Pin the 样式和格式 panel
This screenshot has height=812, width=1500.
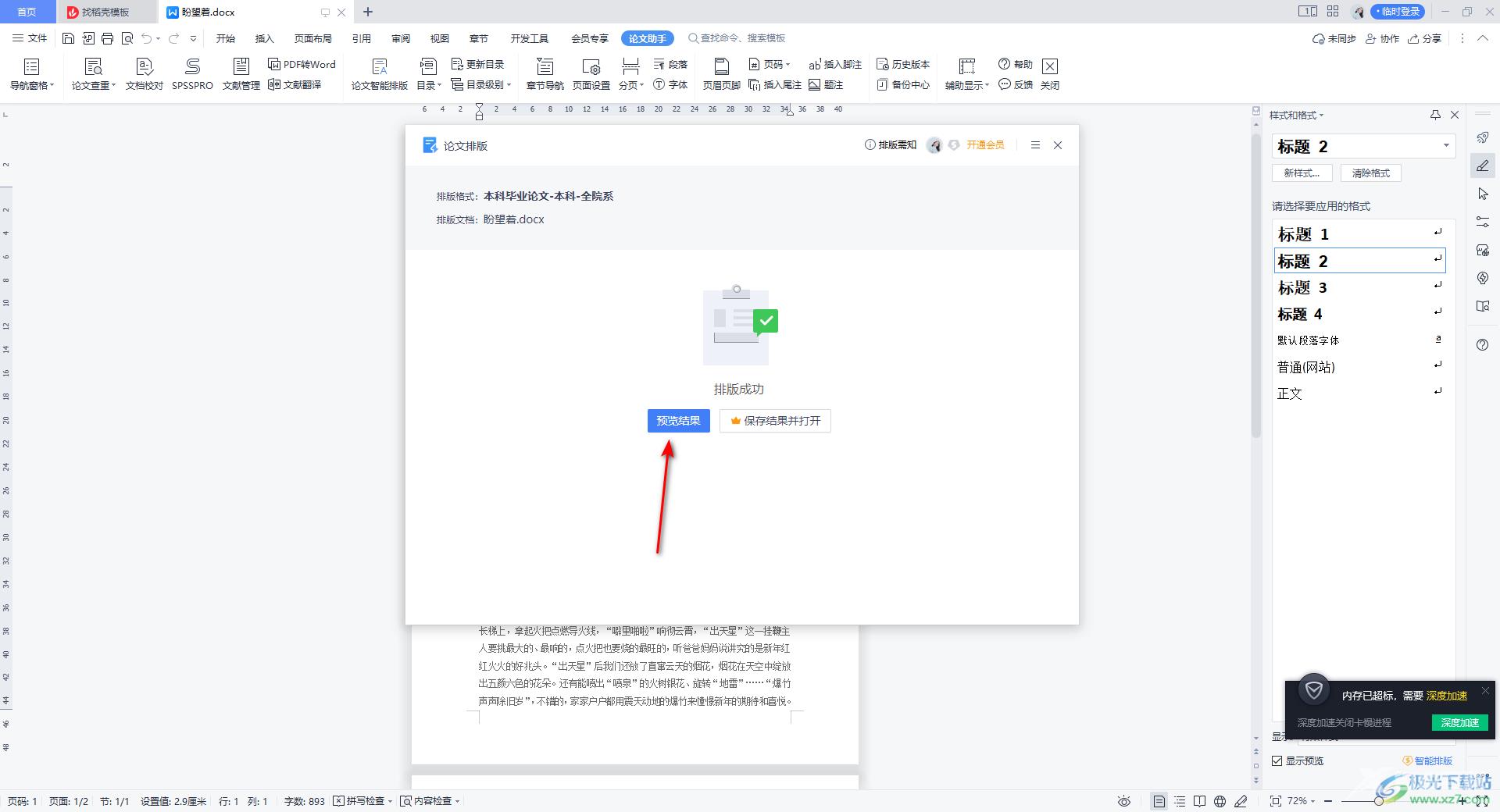click(x=1435, y=115)
